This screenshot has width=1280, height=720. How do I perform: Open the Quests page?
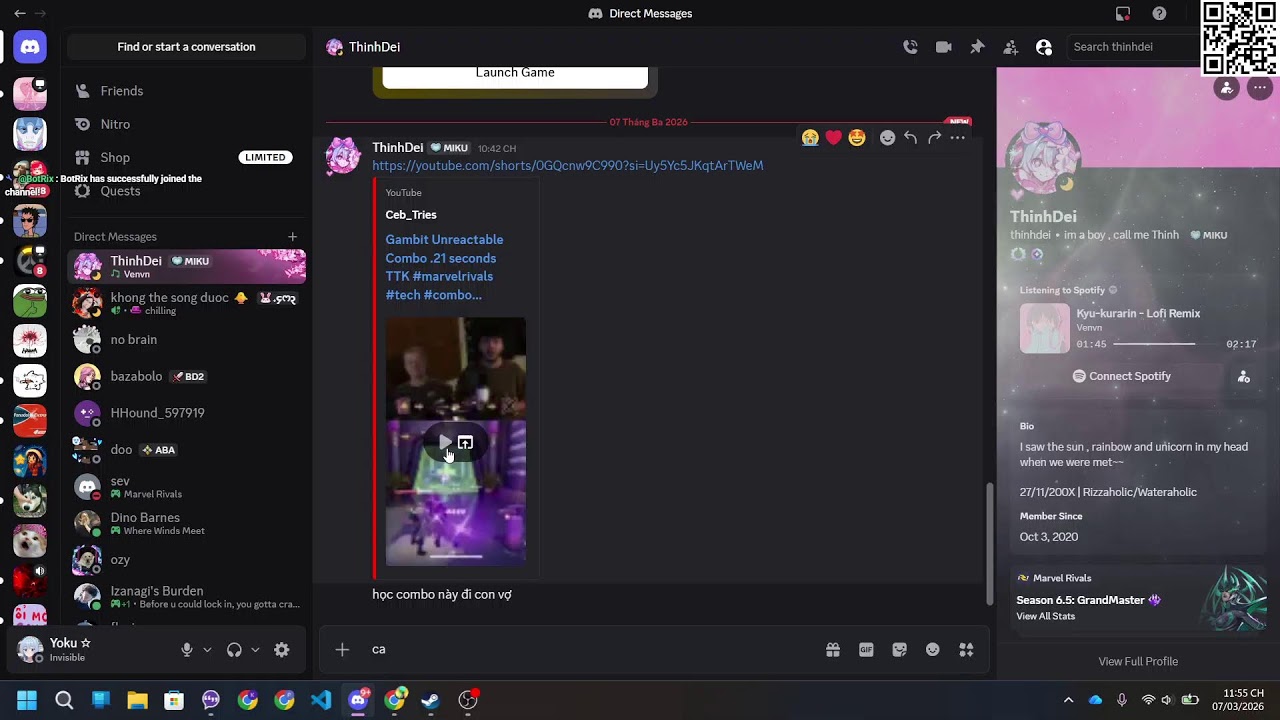pyautogui.click(x=186, y=191)
